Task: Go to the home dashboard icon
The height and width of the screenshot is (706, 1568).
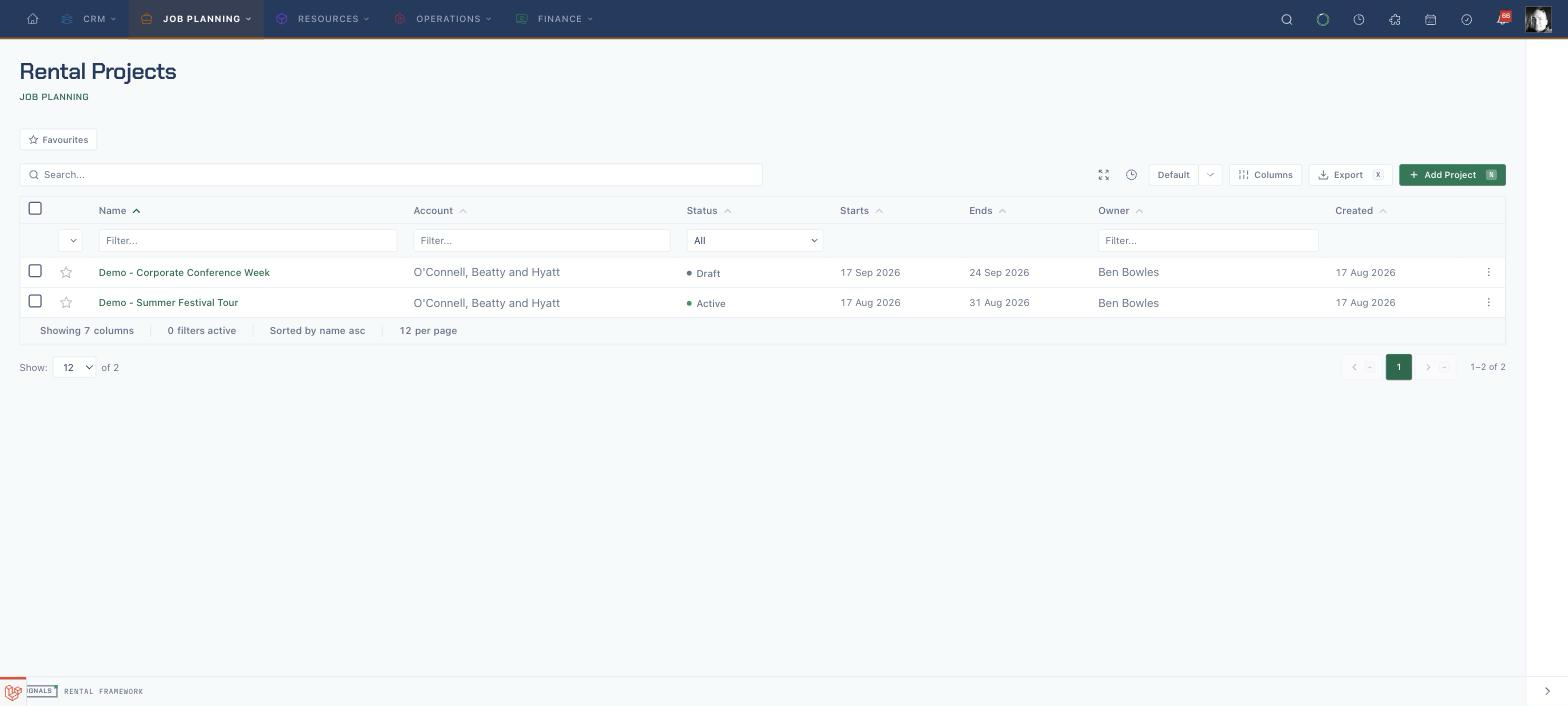Action: (33, 19)
